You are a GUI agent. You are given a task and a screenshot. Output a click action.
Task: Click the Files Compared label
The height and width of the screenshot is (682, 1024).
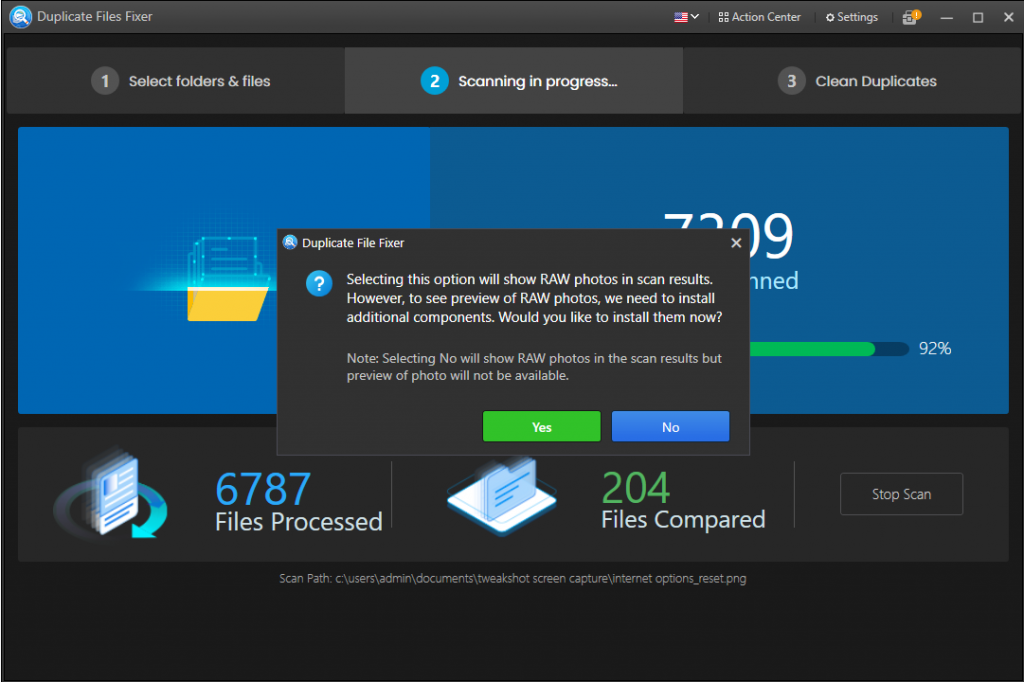pos(683,520)
